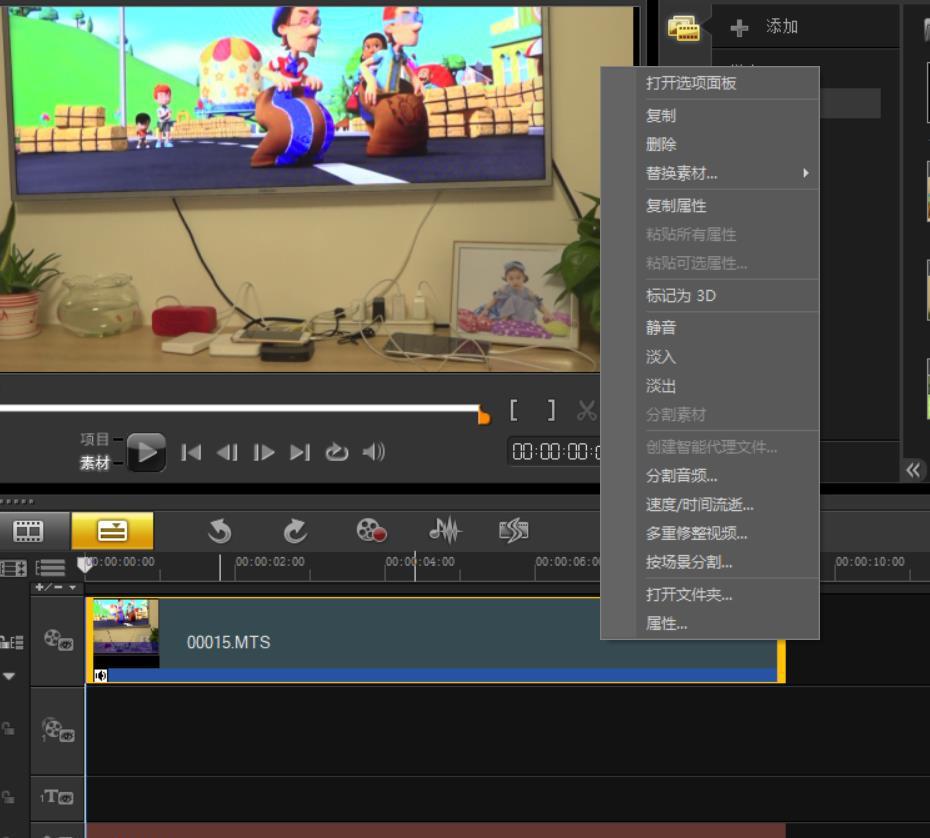The height and width of the screenshot is (838, 930).
Task: Click the orange trim marker on the scrubber
Action: tap(484, 416)
